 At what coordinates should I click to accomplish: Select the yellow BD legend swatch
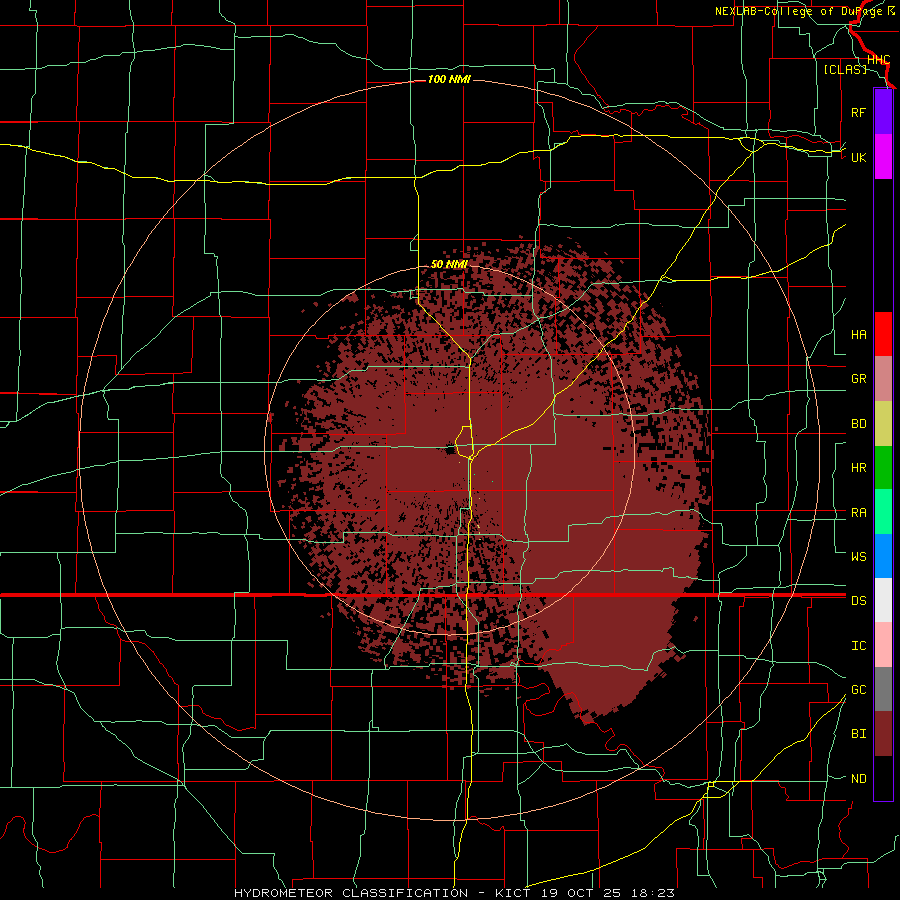click(883, 424)
